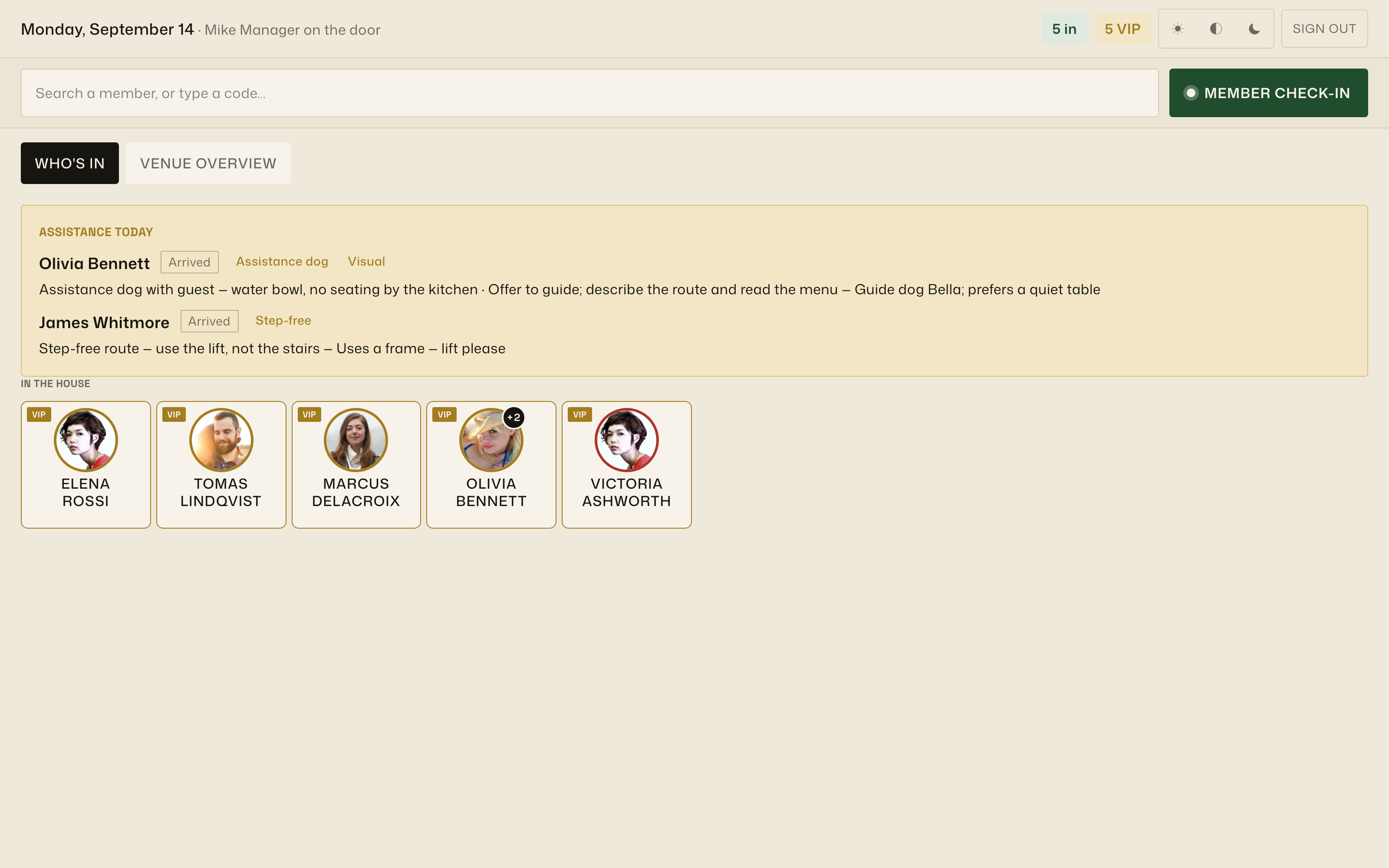Open the Who's In tab

69,163
